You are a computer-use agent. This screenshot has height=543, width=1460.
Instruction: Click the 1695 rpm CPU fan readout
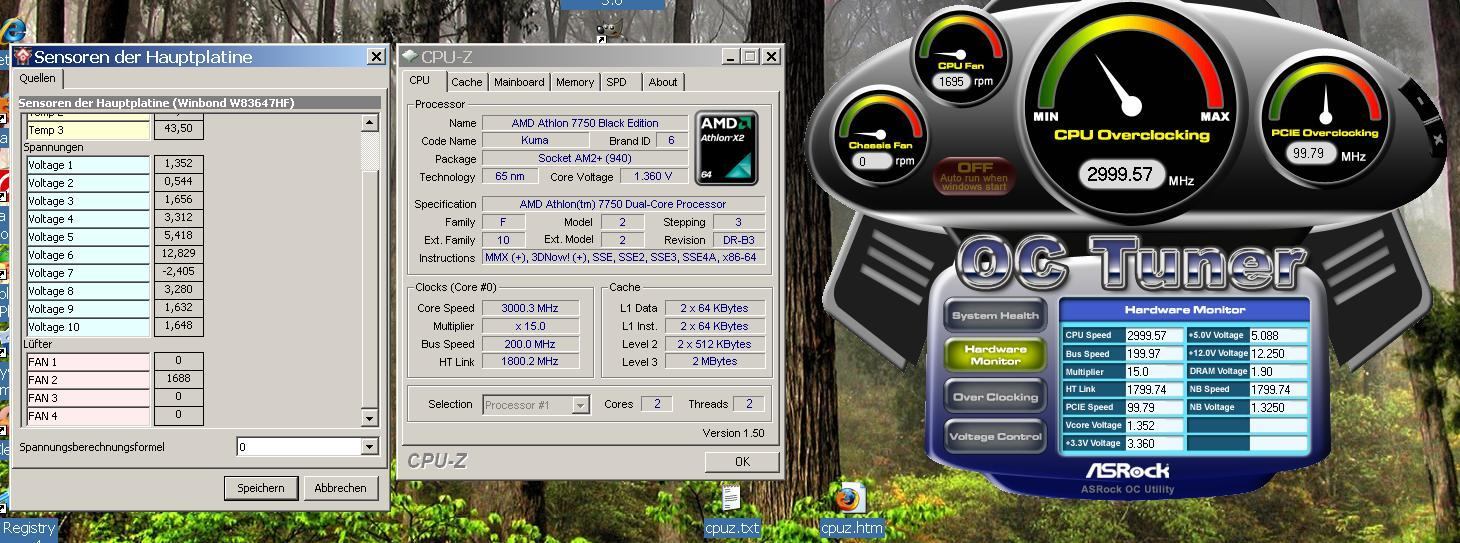(x=953, y=81)
